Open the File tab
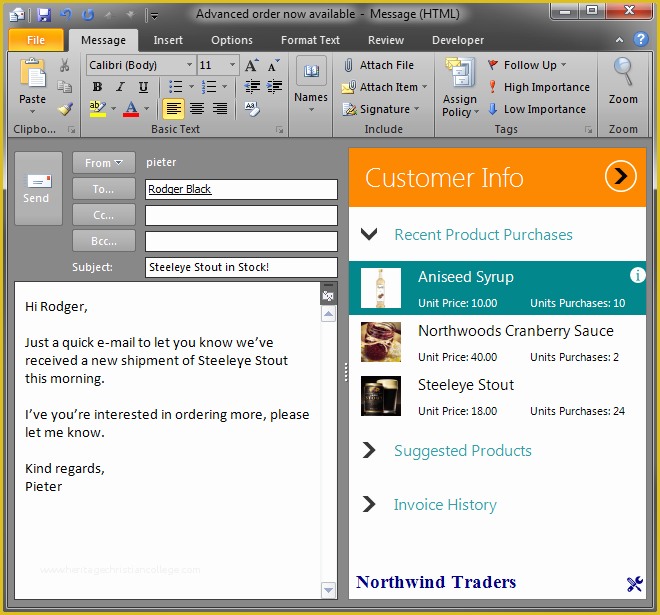The width and height of the screenshot is (660, 615). click(x=36, y=40)
